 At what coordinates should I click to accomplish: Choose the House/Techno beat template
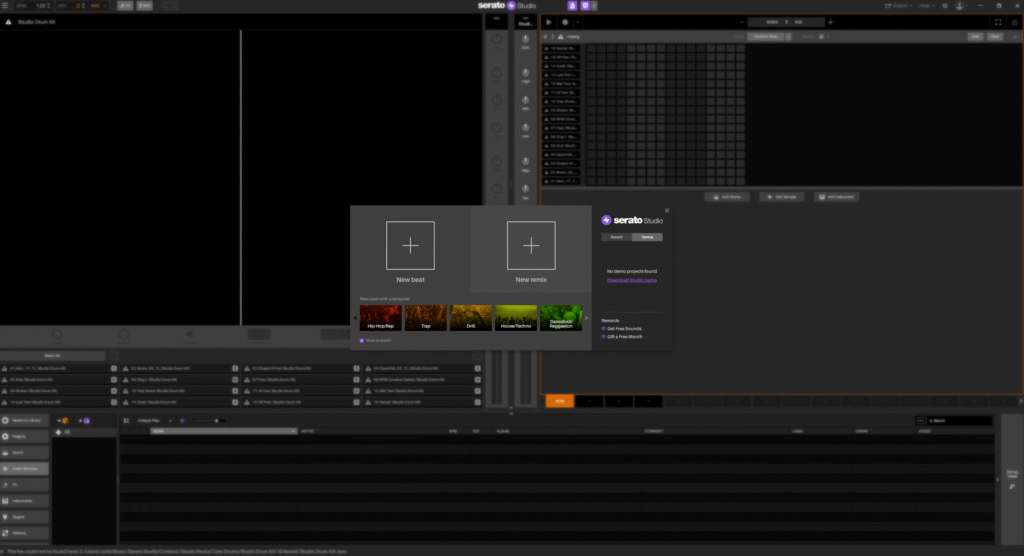click(x=516, y=318)
